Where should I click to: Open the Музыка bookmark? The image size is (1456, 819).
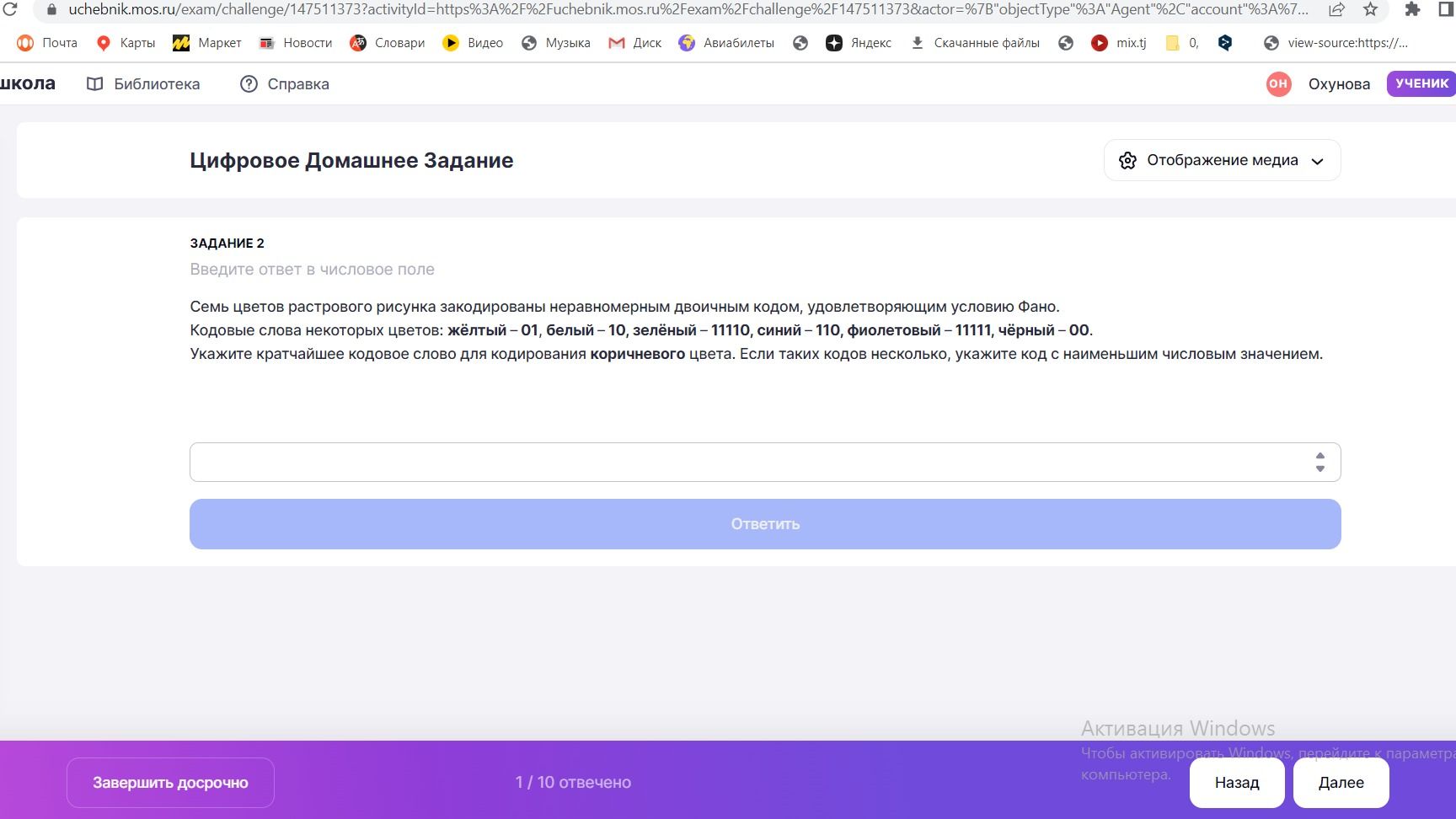pyautogui.click(x=555, y=43)
